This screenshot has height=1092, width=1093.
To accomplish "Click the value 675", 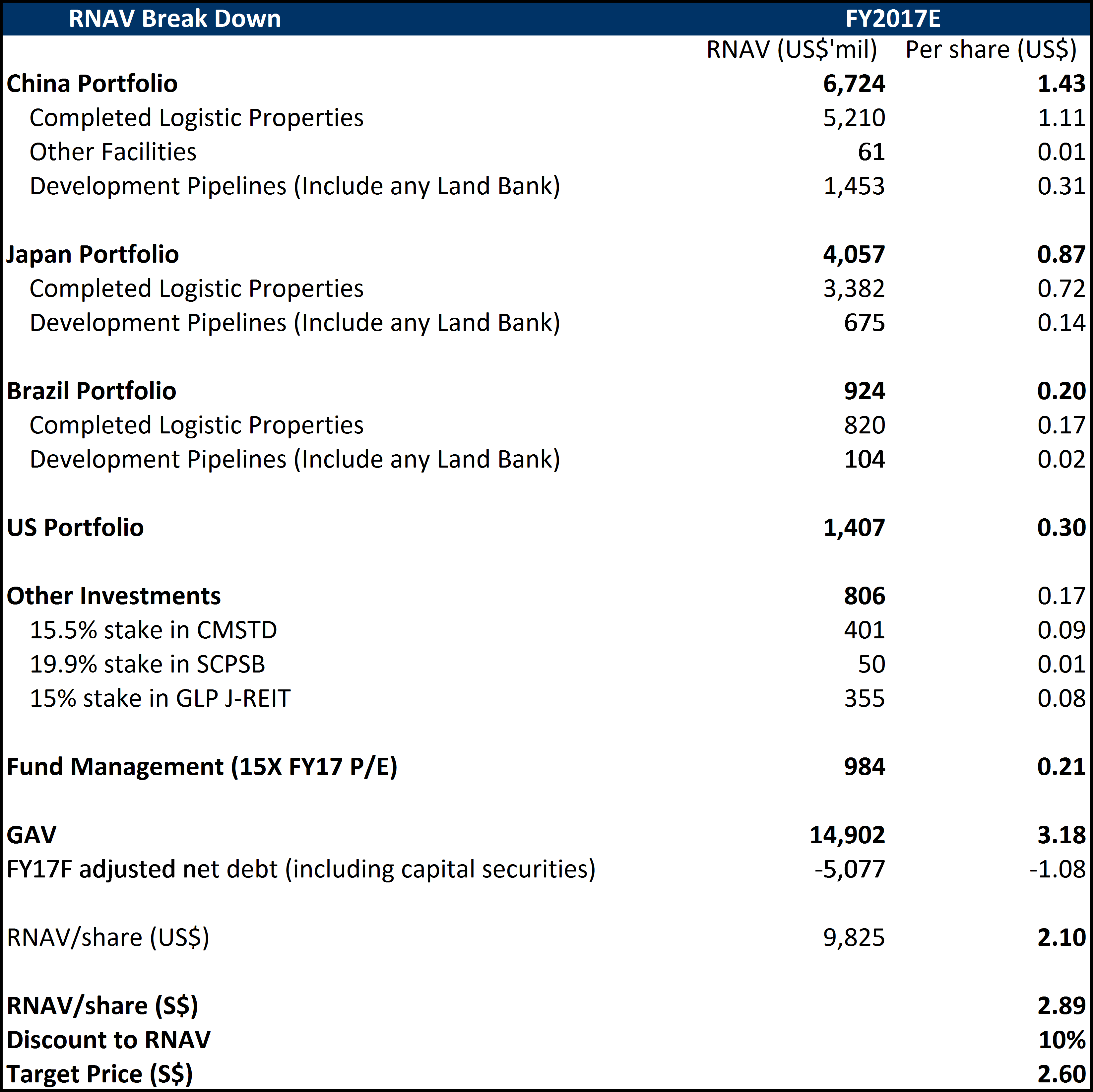I will pos(865,323).
